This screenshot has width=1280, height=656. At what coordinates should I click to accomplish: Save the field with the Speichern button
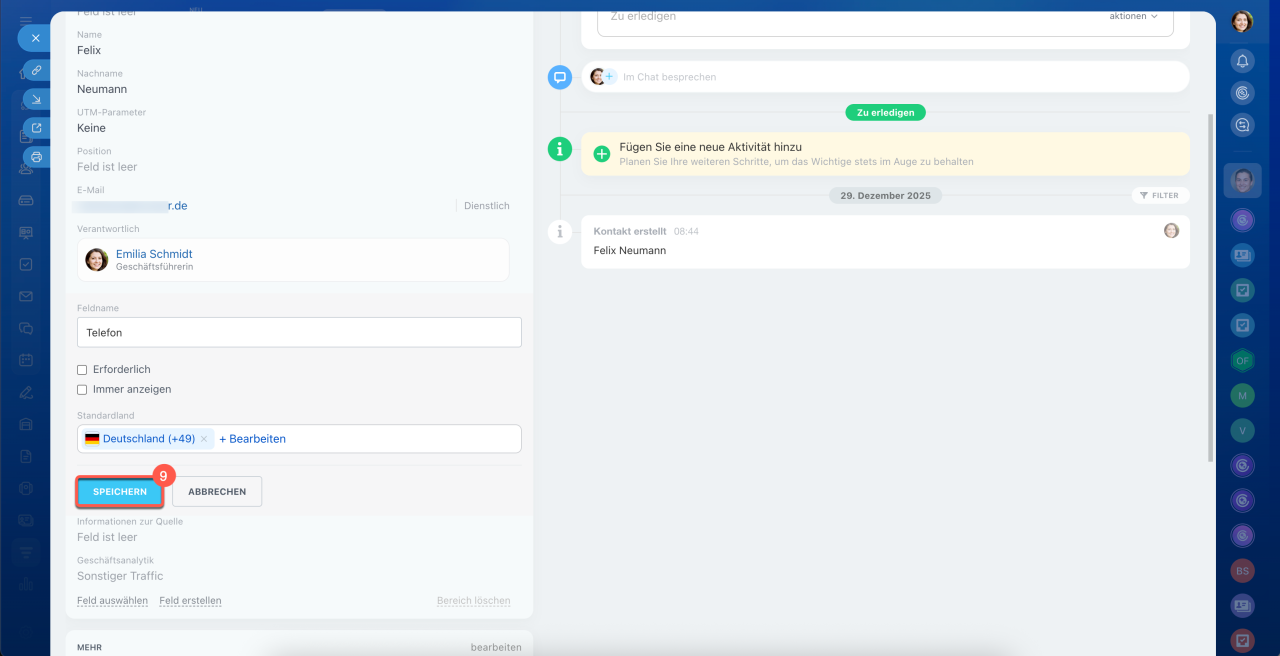(120, 492)
